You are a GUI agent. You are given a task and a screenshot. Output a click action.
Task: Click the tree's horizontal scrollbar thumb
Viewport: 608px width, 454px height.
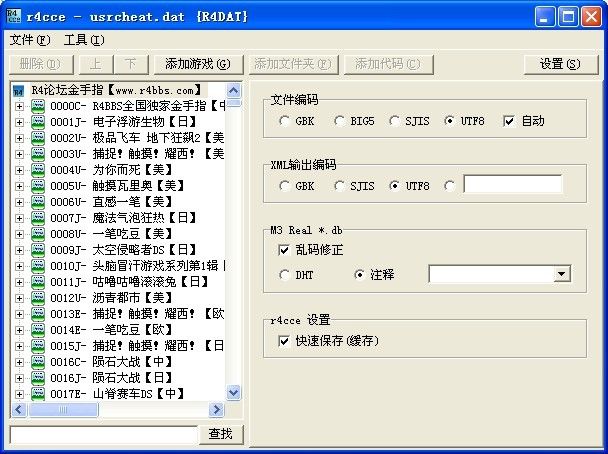(63, 409)
